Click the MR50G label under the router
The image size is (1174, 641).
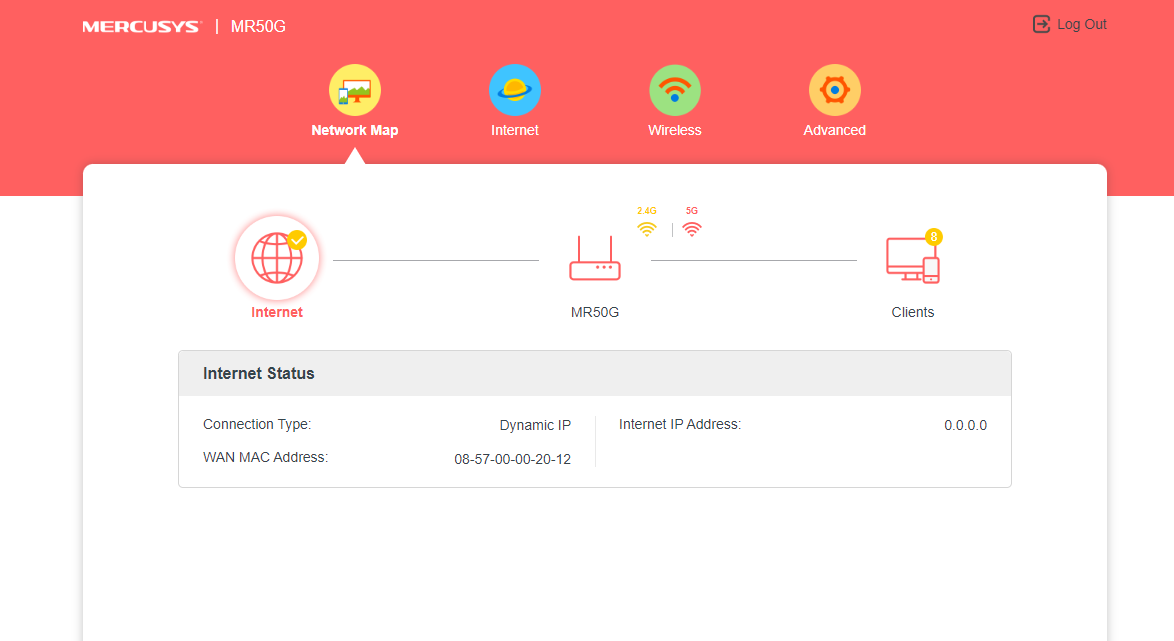(x=595, y=312)
